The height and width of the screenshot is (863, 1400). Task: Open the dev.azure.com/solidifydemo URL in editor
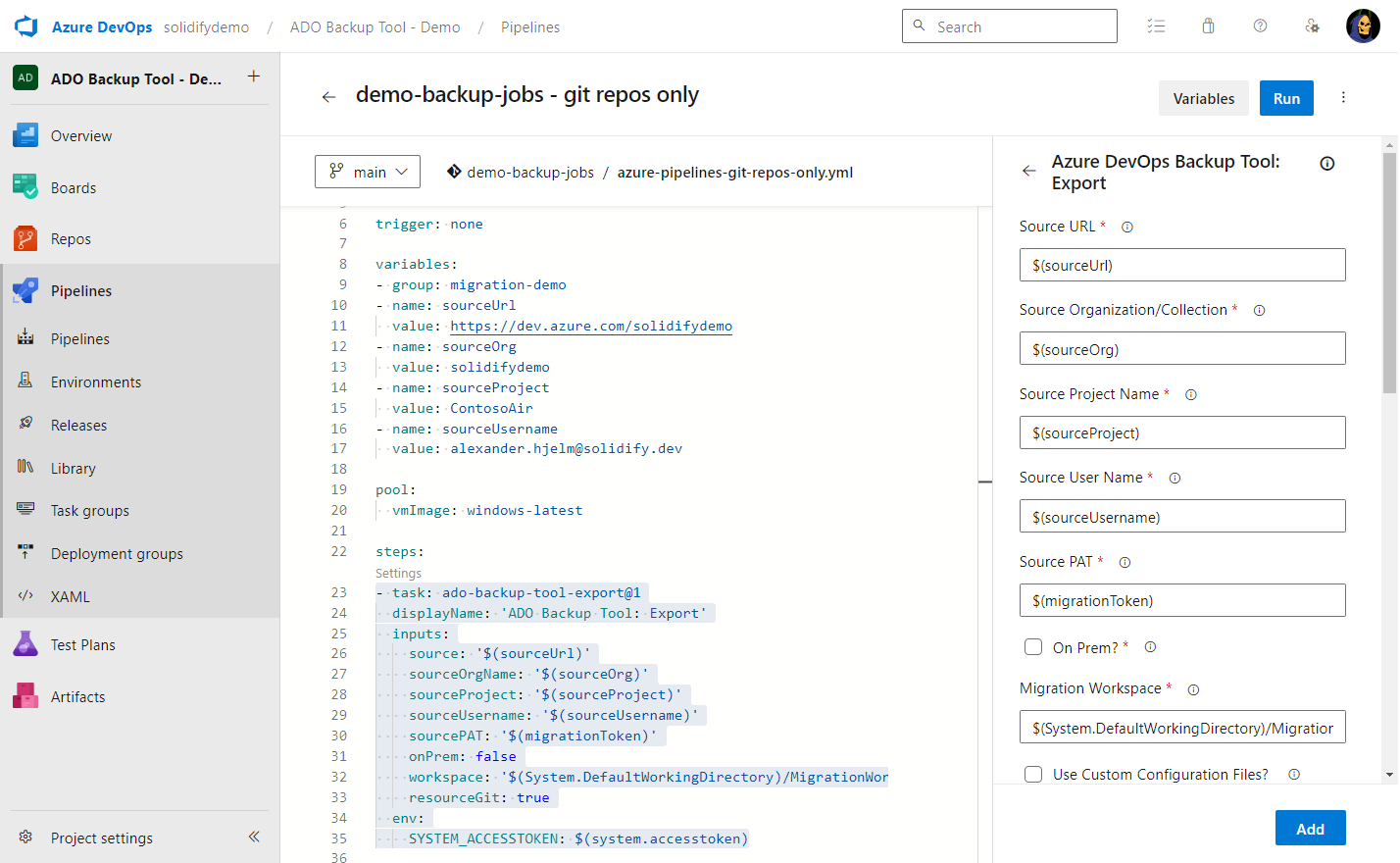[591, 326]
